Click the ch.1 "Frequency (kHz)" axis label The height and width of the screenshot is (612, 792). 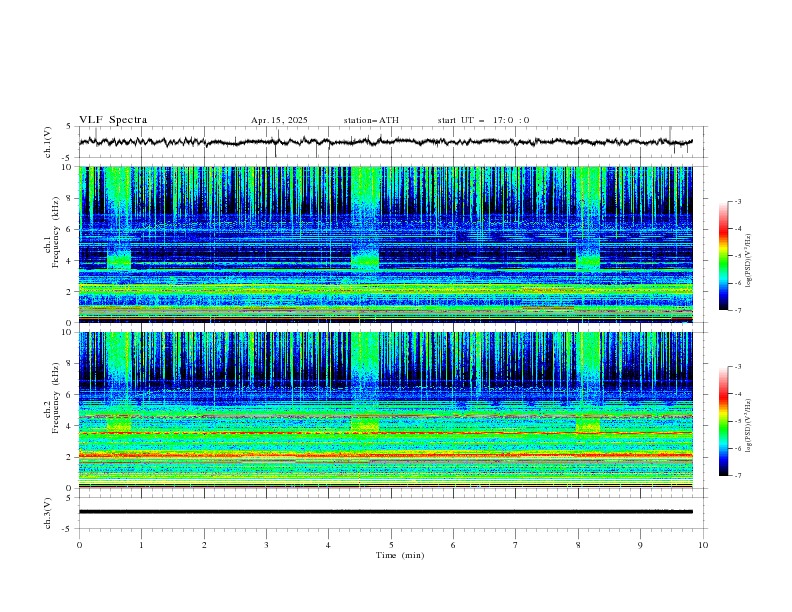56,232
